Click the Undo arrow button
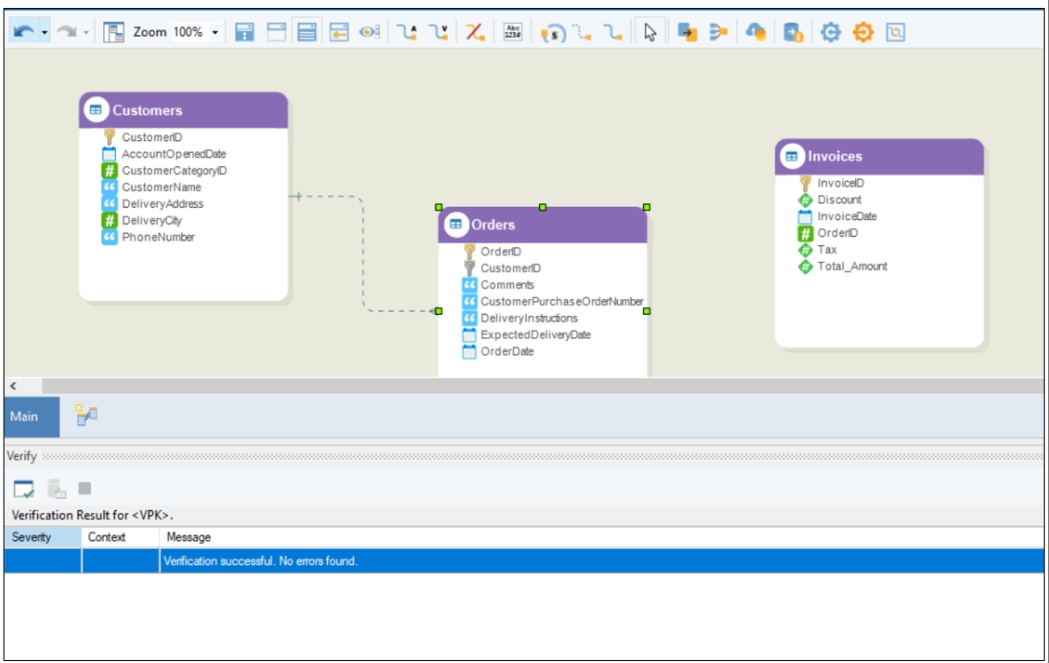This screenshot has width=1049, height=663. [24, 32]
